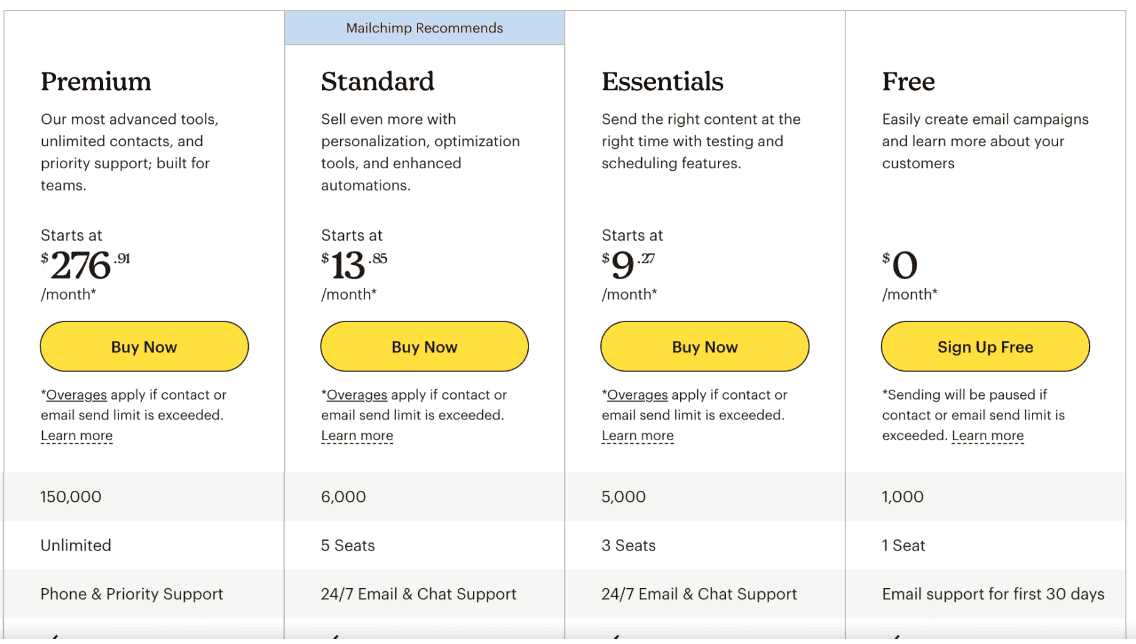Click Buy Now for the Premium plan
This screenshot has width=1136, height=644.
click(144, 346)
